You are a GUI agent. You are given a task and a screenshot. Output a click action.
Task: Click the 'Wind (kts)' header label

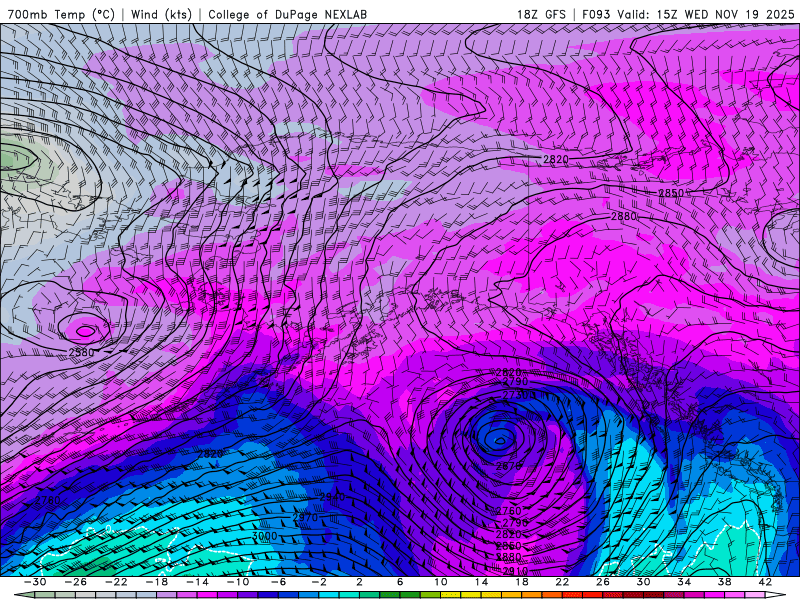tap(161, 14)
